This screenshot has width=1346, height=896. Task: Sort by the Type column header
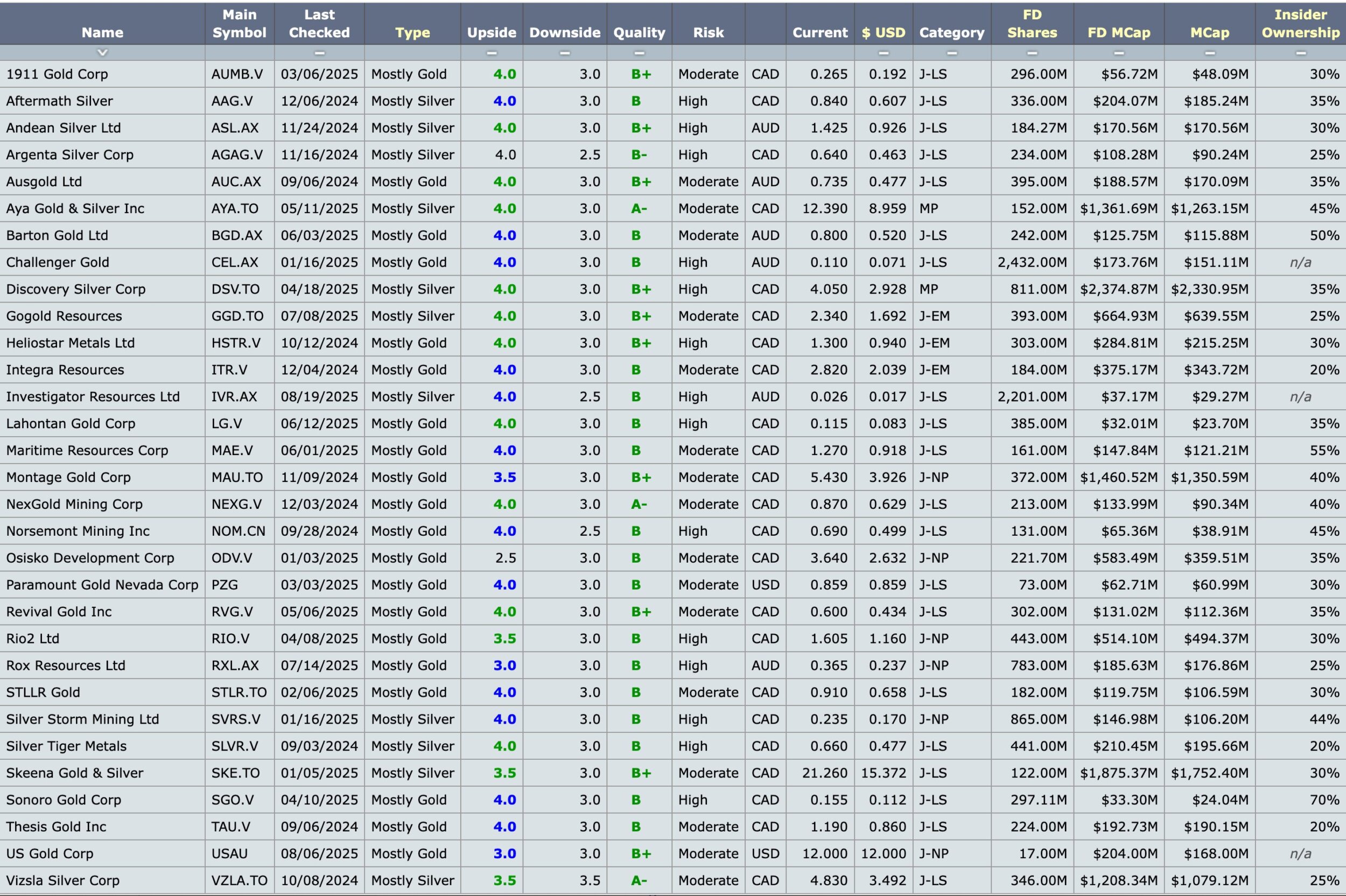pyautogui.click(x=412, y=32)
